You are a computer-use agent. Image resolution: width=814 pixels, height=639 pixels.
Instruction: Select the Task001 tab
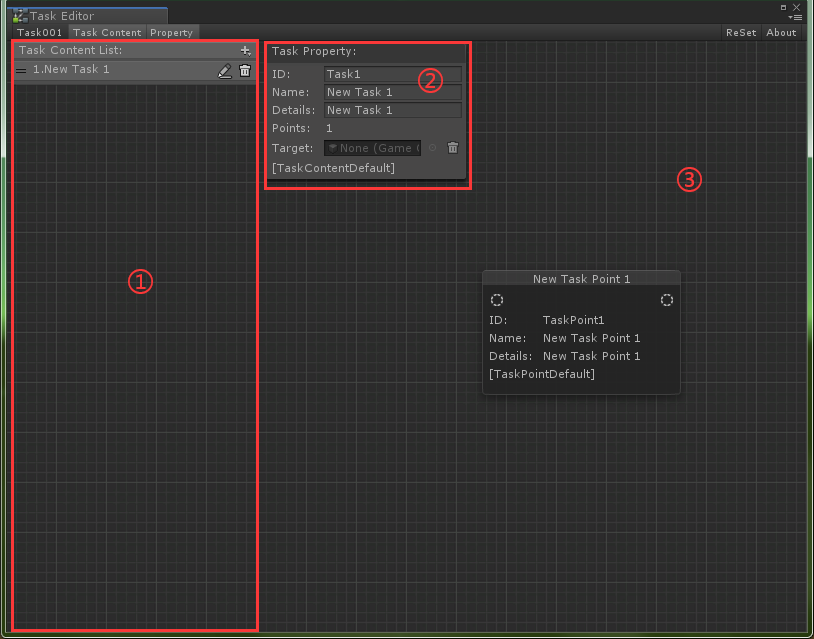(x=39, y=32)
